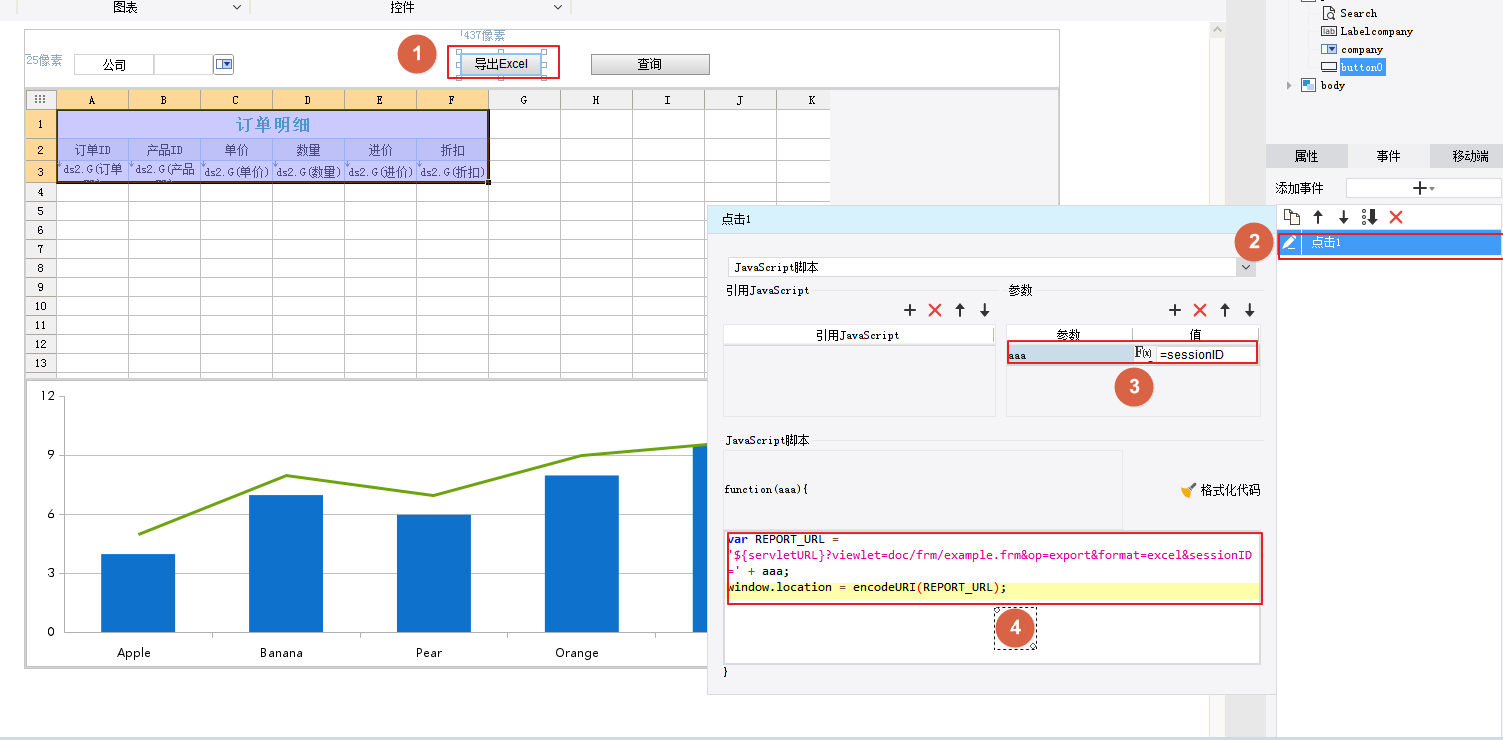Select Labelcompany in the widget tree
Image resolution: width=1503 pixels, height=740 pixels.
(x=1377, y=31)
